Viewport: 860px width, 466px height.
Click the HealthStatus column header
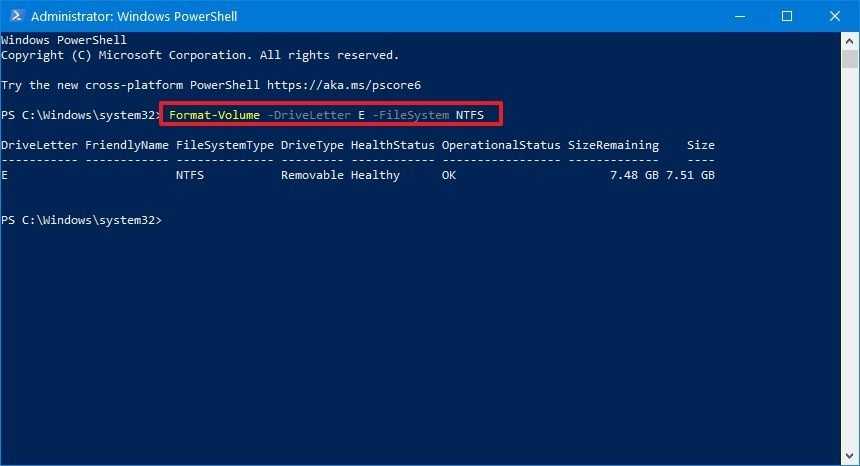392,145
